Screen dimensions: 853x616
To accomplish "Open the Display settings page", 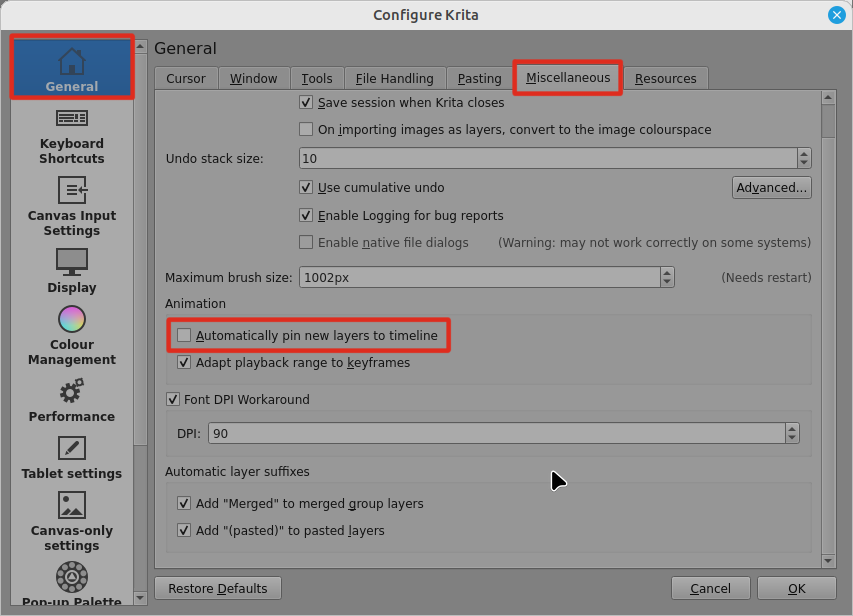I will (72, 271).
